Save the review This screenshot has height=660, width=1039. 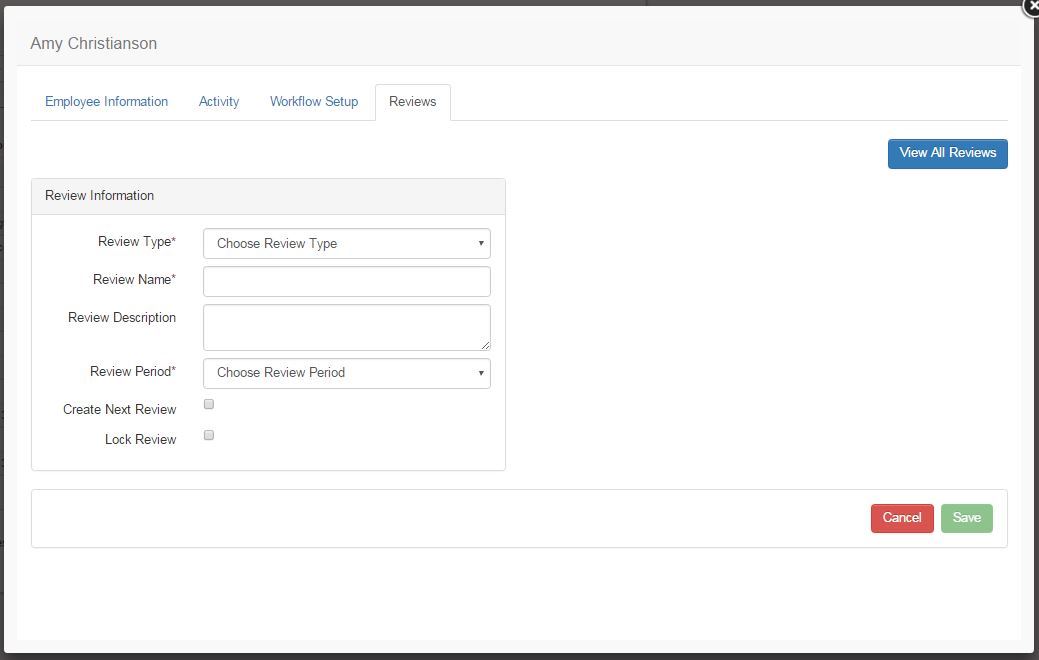[967, 518]
